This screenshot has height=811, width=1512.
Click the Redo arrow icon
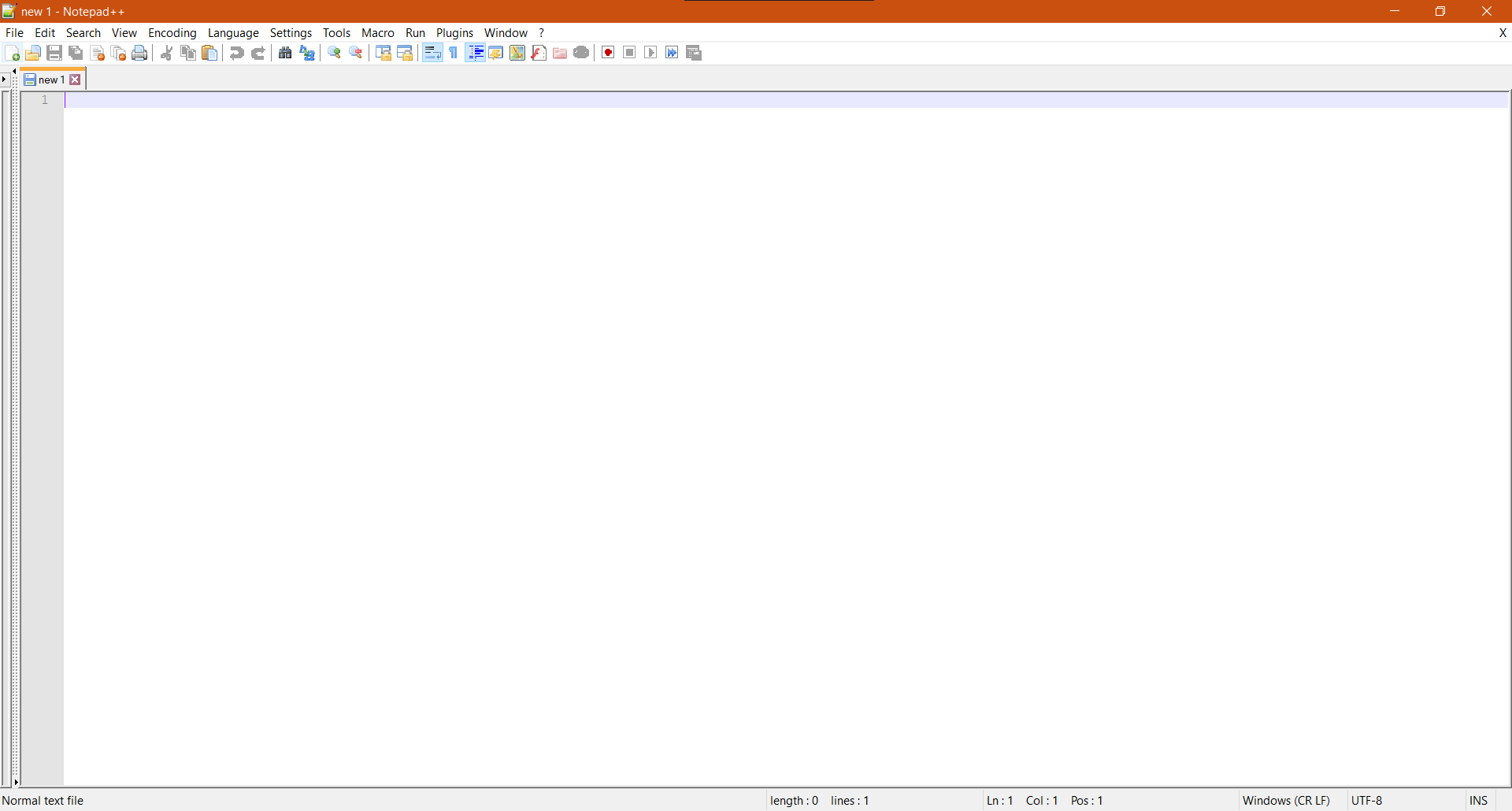click(258, 53)
